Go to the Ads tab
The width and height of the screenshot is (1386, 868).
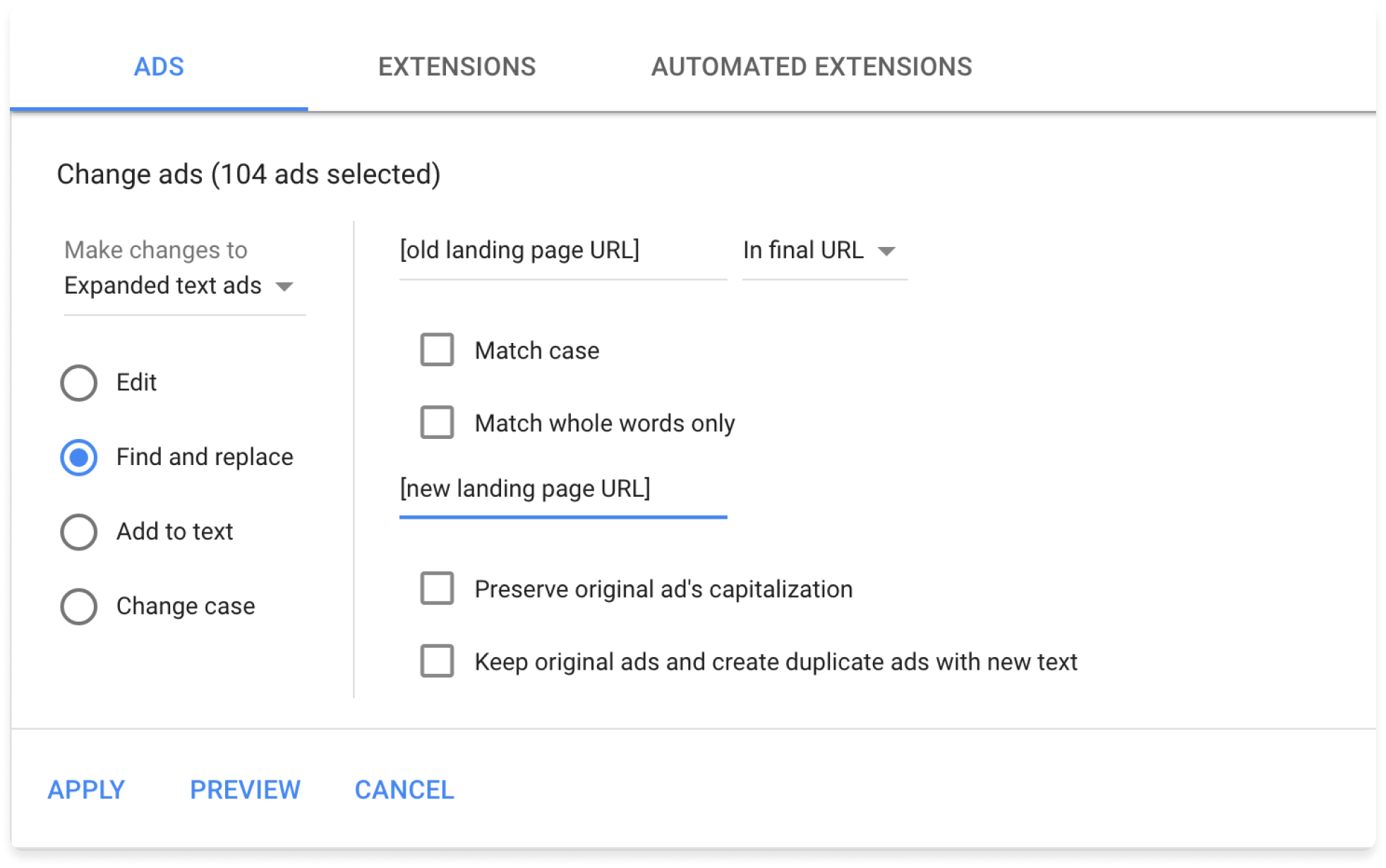[x=159, y=67]
